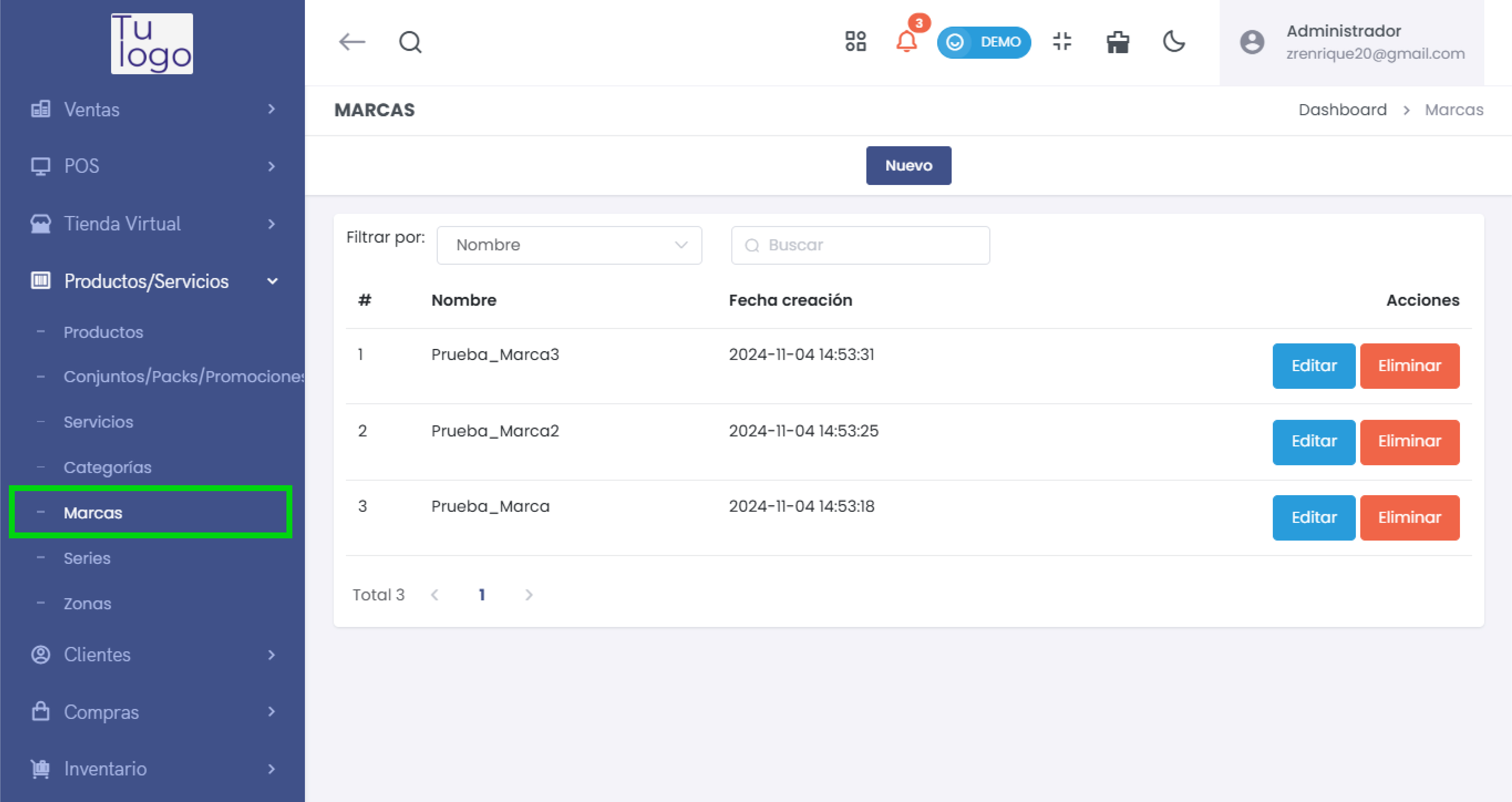The height and width of the screenshot is (802, 1512).
Task: Open Categorías submenu item
Action: [107, 467]
